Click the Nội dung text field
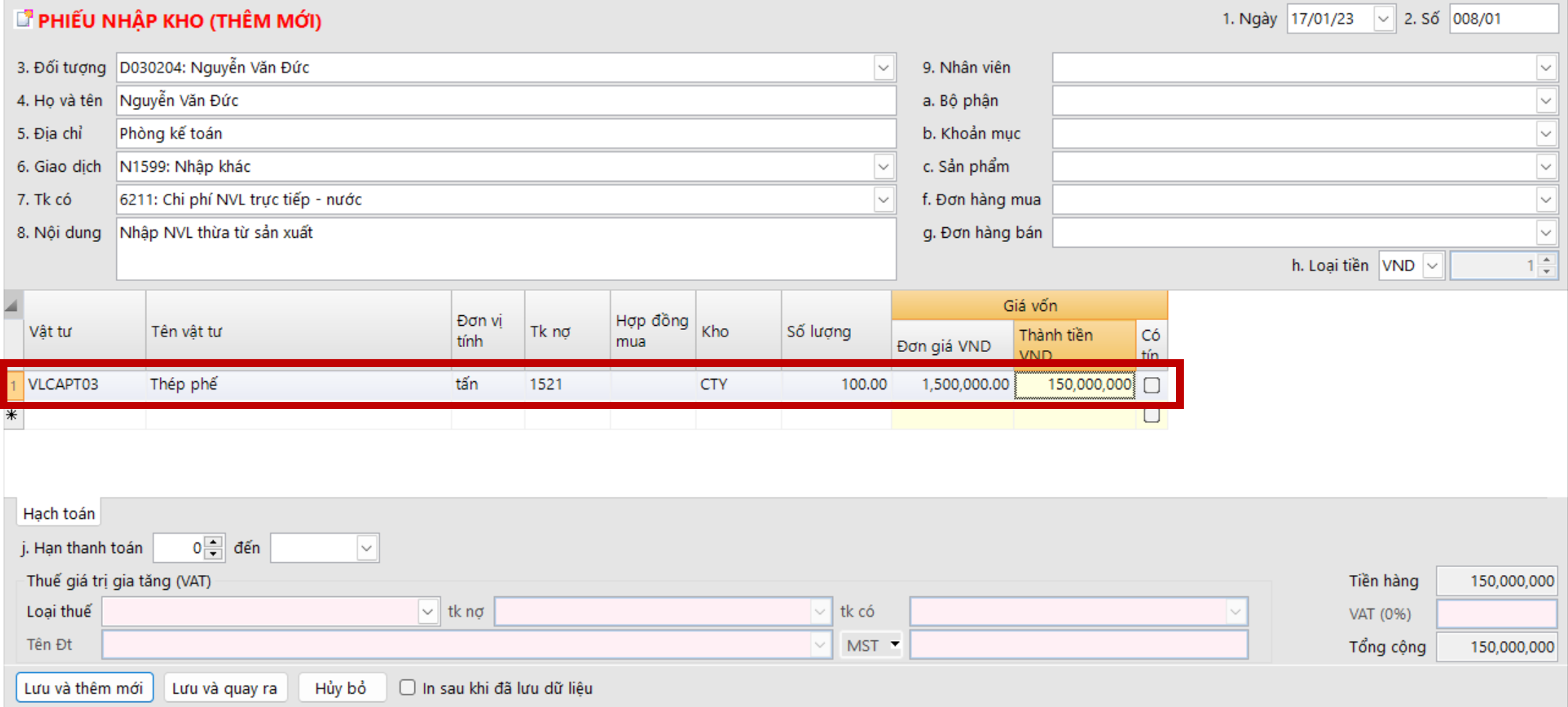This screenshot has height=707, width=1568. tap(505, 249)
